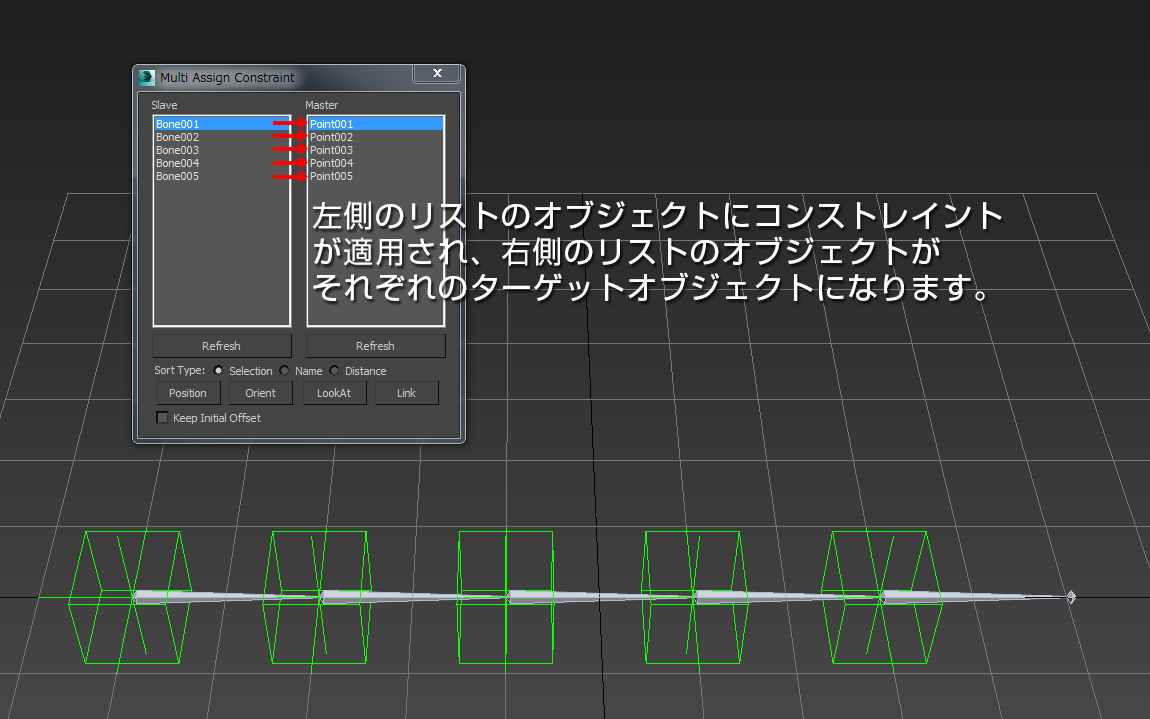Enable Keep Initial Offset
The image size is (1150, 719).
point(162,417)
